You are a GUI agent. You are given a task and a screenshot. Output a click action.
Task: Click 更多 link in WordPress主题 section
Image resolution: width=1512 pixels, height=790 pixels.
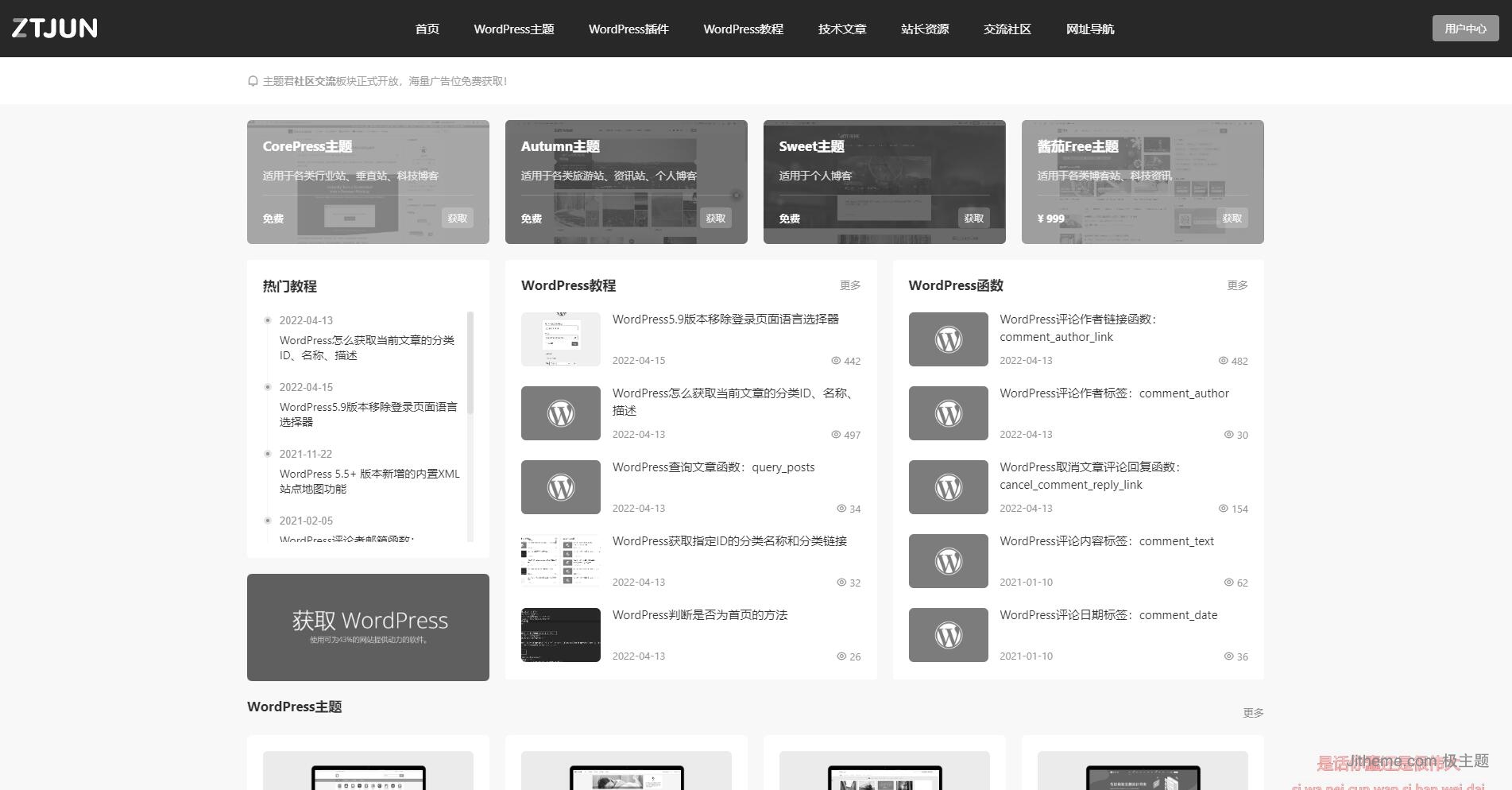point(1253,713)
